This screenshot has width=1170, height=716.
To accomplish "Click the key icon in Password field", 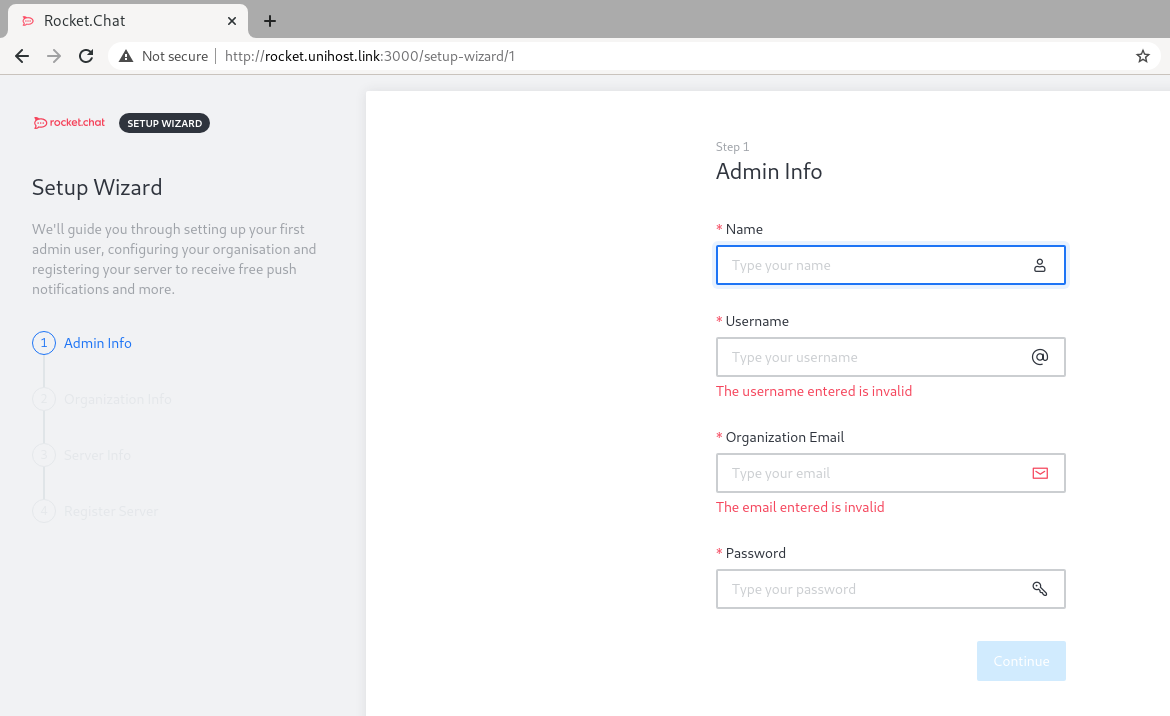I will point(1039,589).
